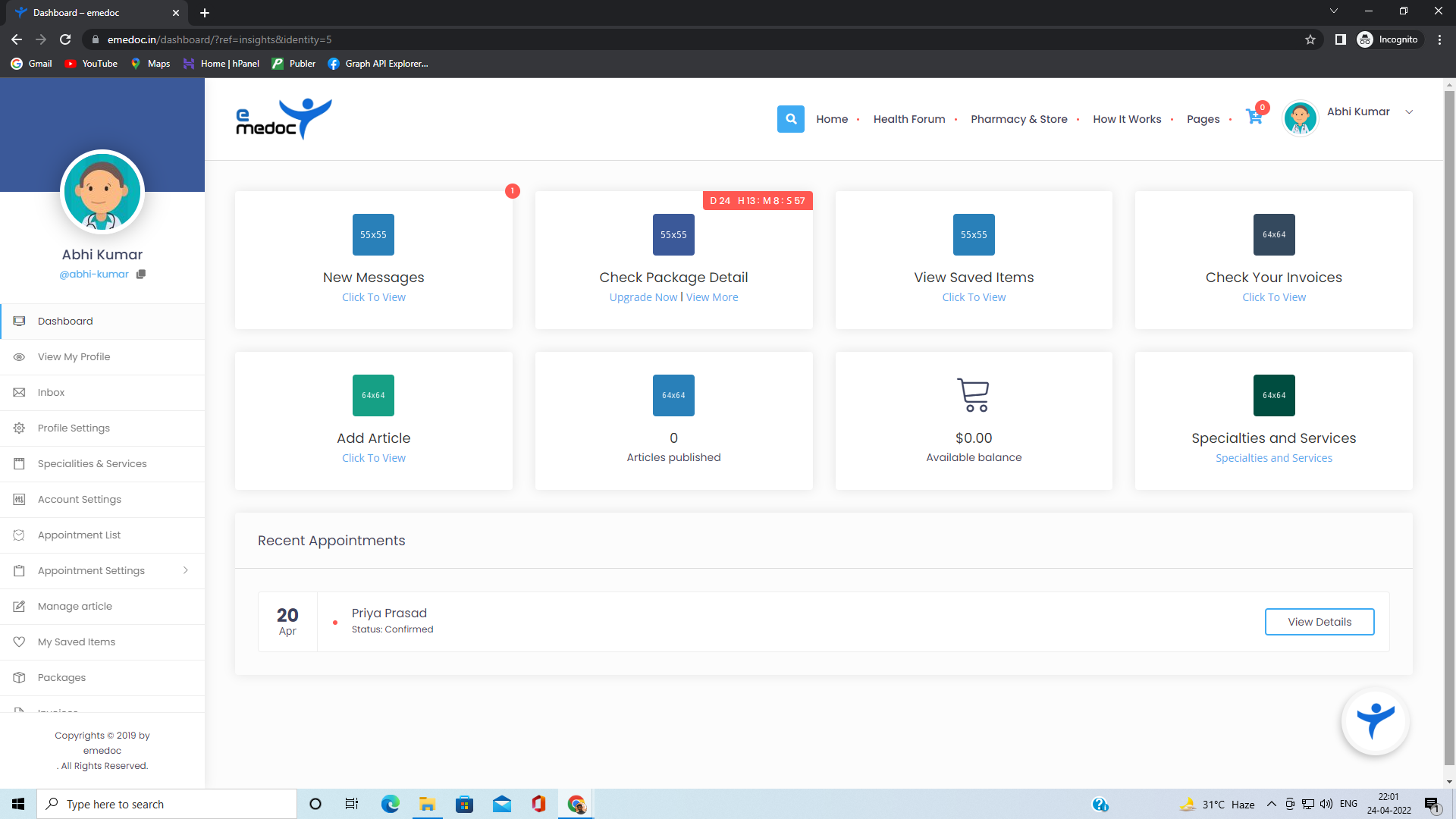Open the Gmail bookmark
The width and height of the screenshot is (1456, 819).
32,64
